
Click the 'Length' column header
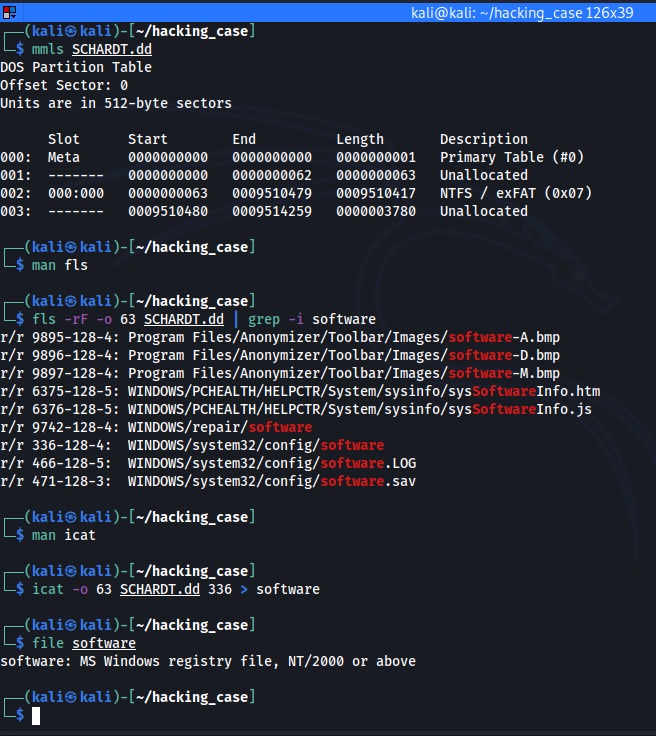coord(360,139)
